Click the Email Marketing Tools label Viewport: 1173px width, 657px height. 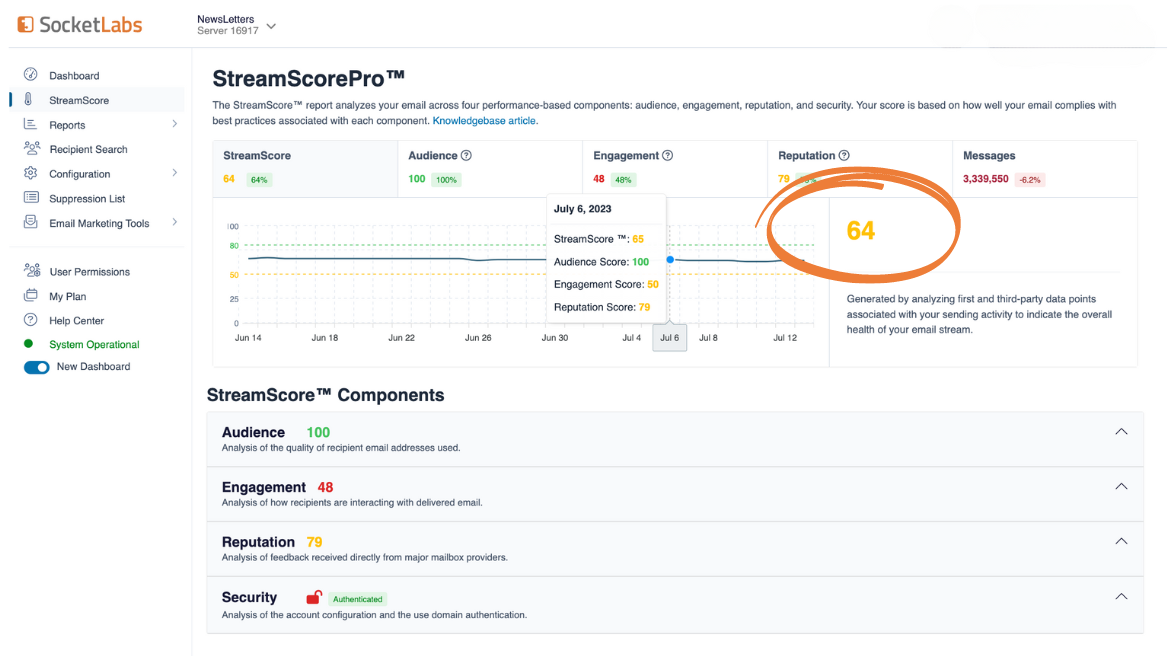[99, 223]
